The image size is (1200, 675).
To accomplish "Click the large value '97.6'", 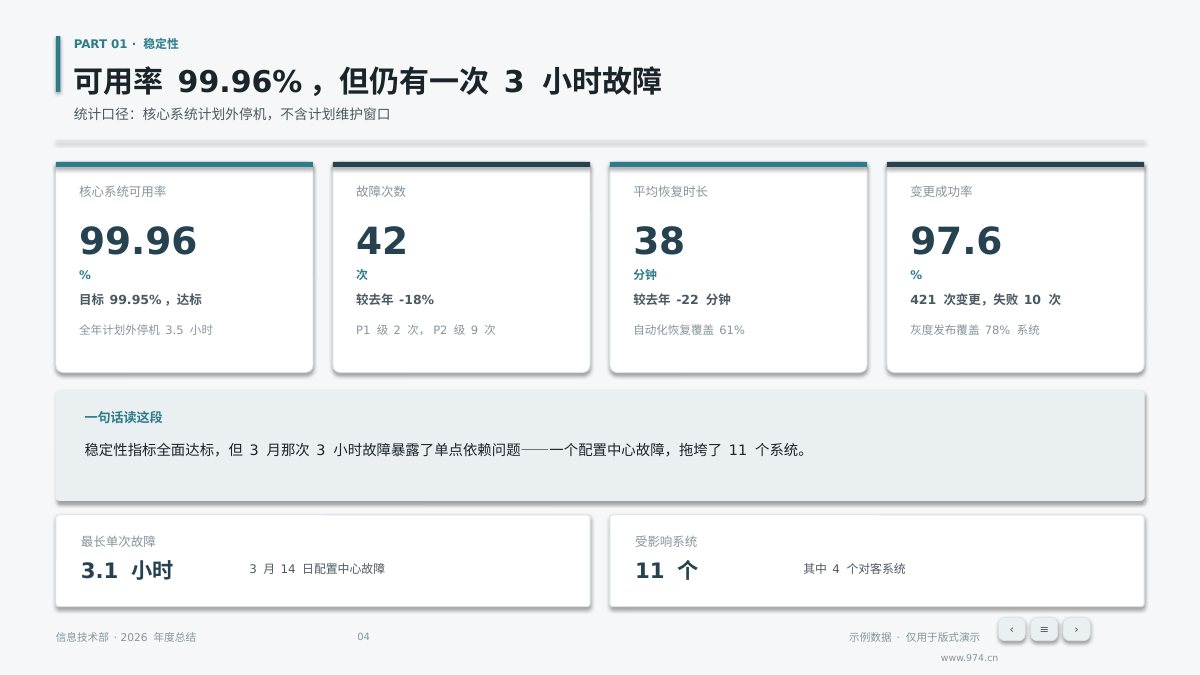I will click(956, 241).
